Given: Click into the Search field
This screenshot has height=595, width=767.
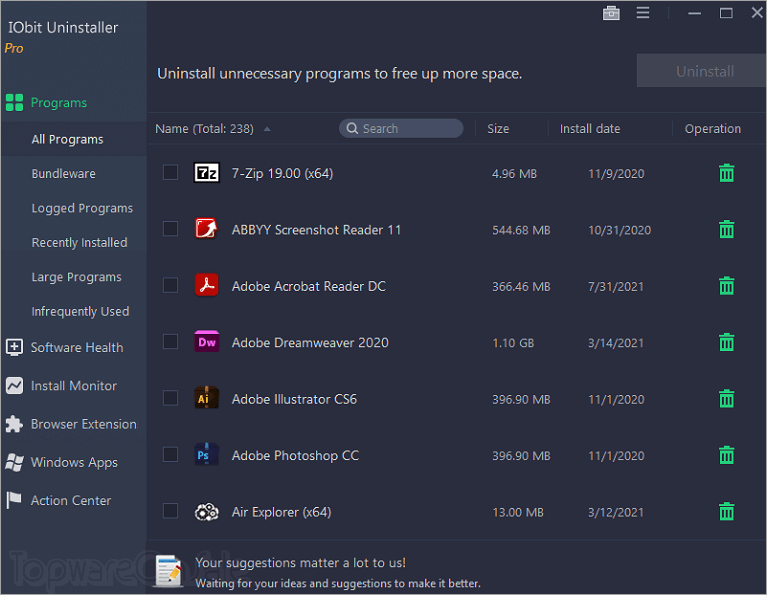Looking at the screenshot, I should click(401, 128).
